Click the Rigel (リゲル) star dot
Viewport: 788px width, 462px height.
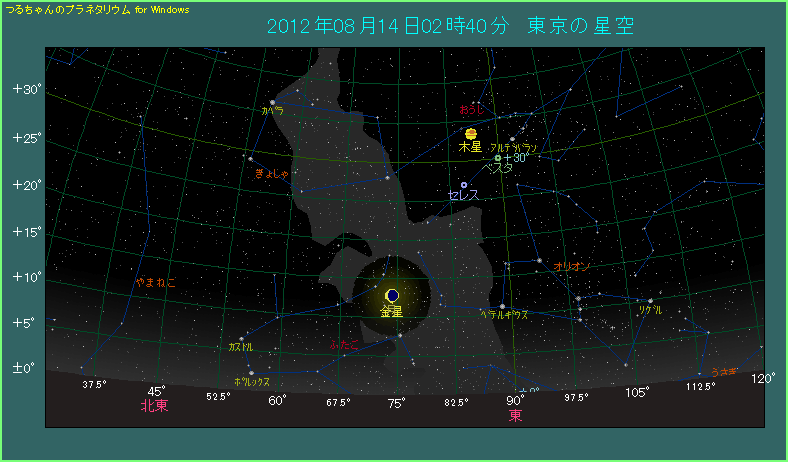coord(650,301)
